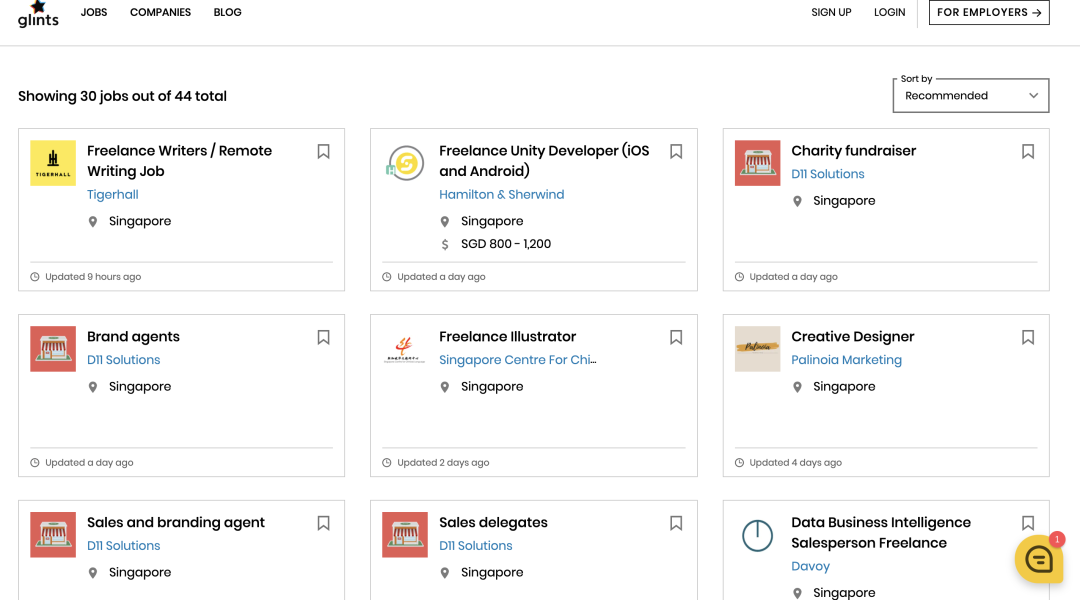Open the Glints home logo
The image size is (1080, 600).
tap(38, 14)
